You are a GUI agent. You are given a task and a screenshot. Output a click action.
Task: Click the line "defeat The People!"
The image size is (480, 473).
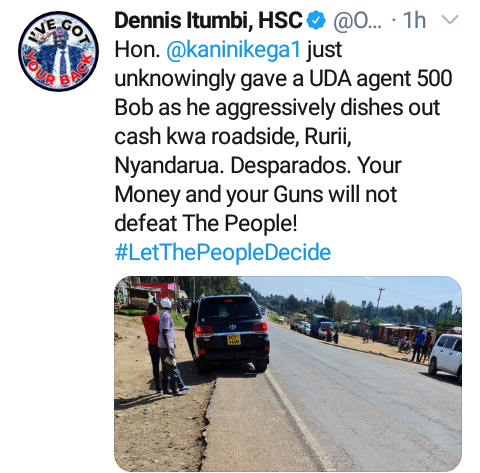point(205,223)
